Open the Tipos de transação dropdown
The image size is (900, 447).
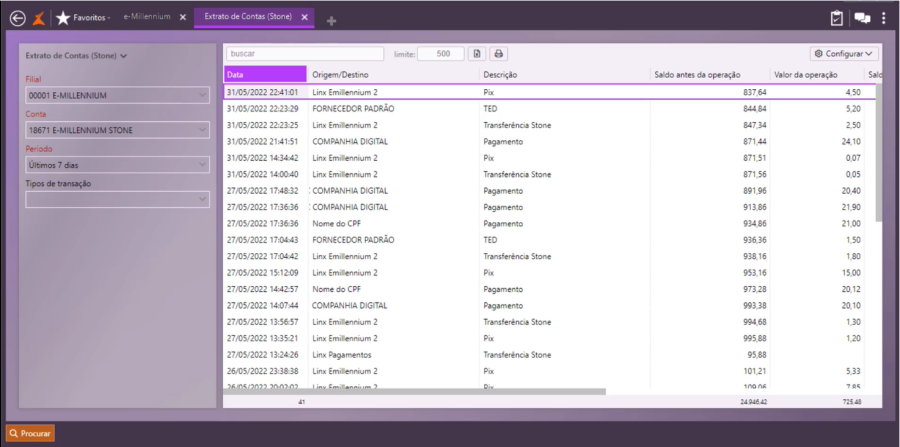[118, 199]
